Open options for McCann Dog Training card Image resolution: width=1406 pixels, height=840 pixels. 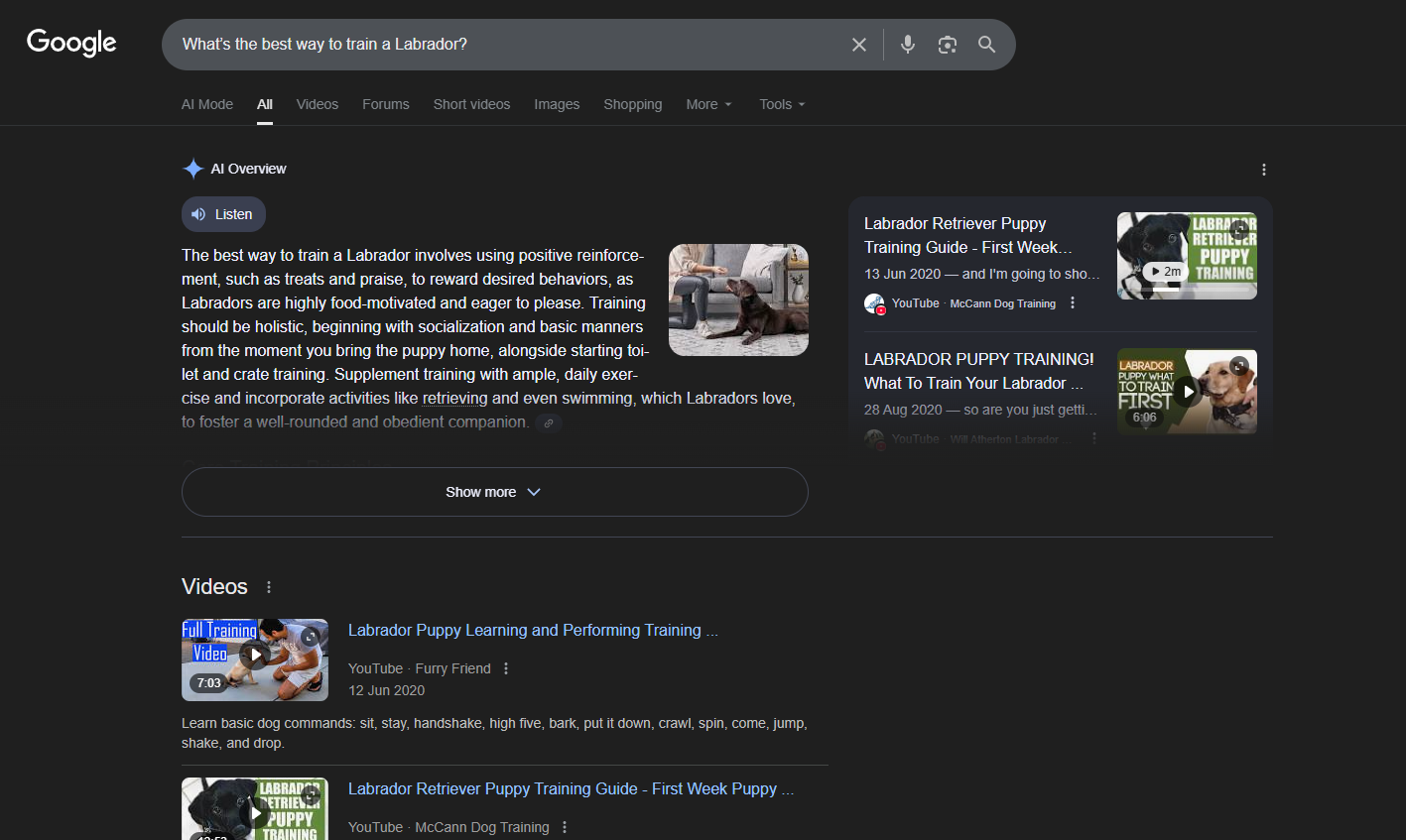(1073, 303)
